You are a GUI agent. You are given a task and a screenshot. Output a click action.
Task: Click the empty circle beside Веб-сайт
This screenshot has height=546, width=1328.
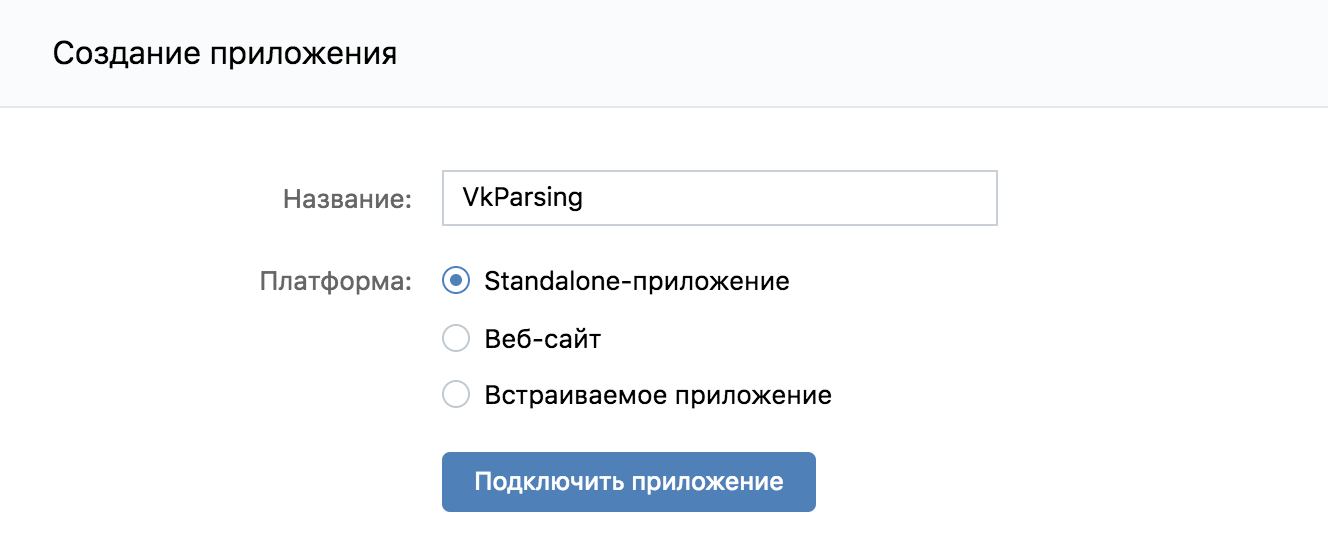tap(456, 339)
